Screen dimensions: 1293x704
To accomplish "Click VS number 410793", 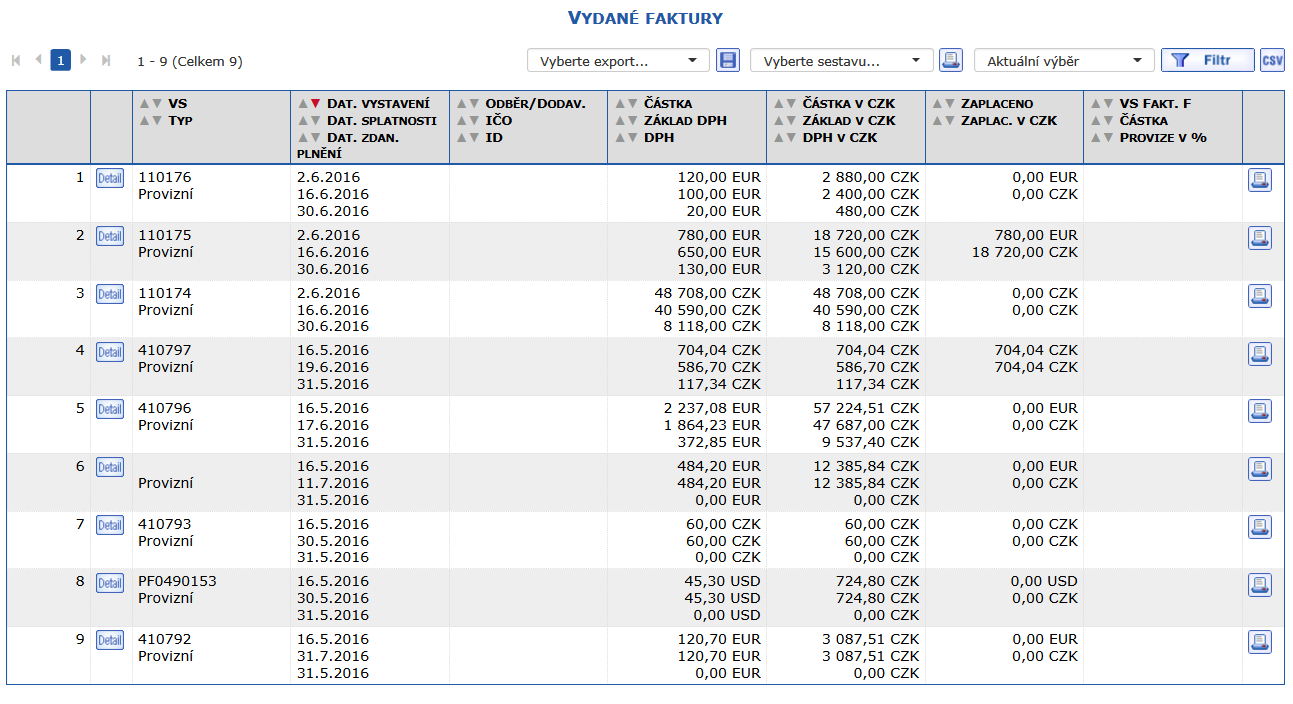I will tap(164, 524).
